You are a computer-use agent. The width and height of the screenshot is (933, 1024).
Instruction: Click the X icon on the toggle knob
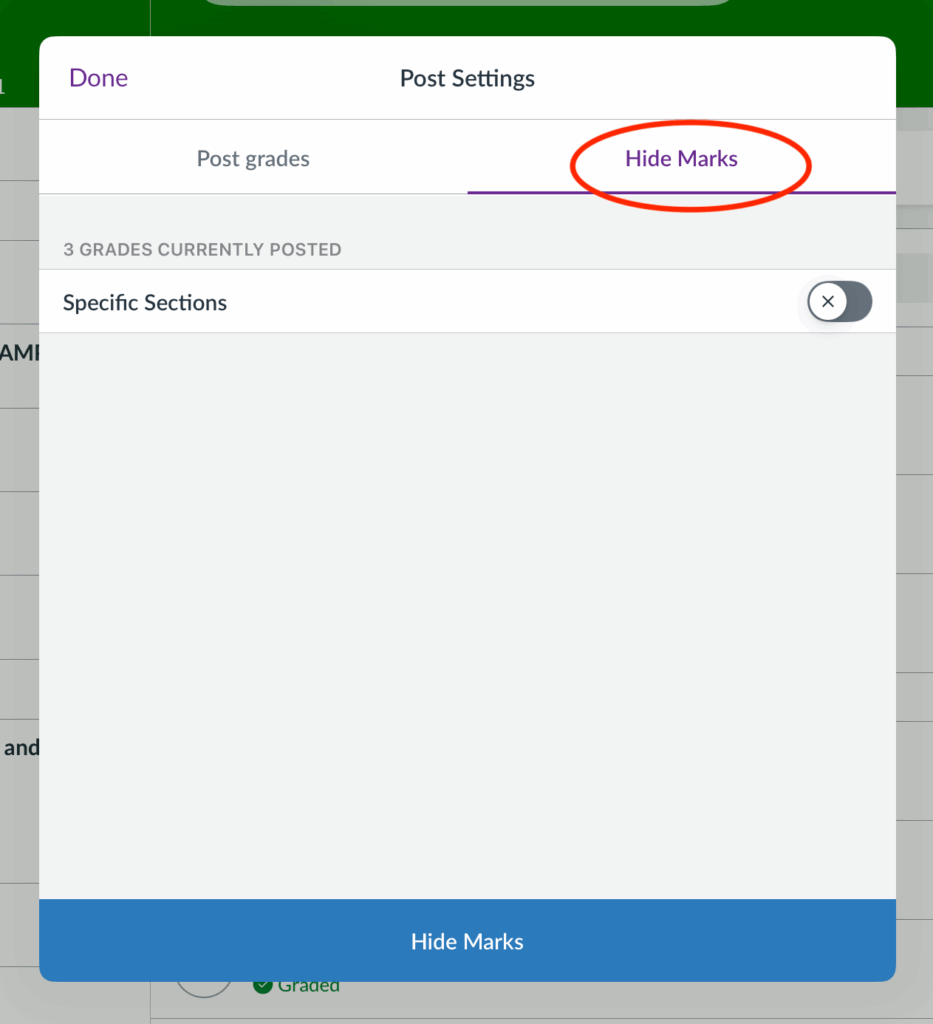[x=828, y=301]
